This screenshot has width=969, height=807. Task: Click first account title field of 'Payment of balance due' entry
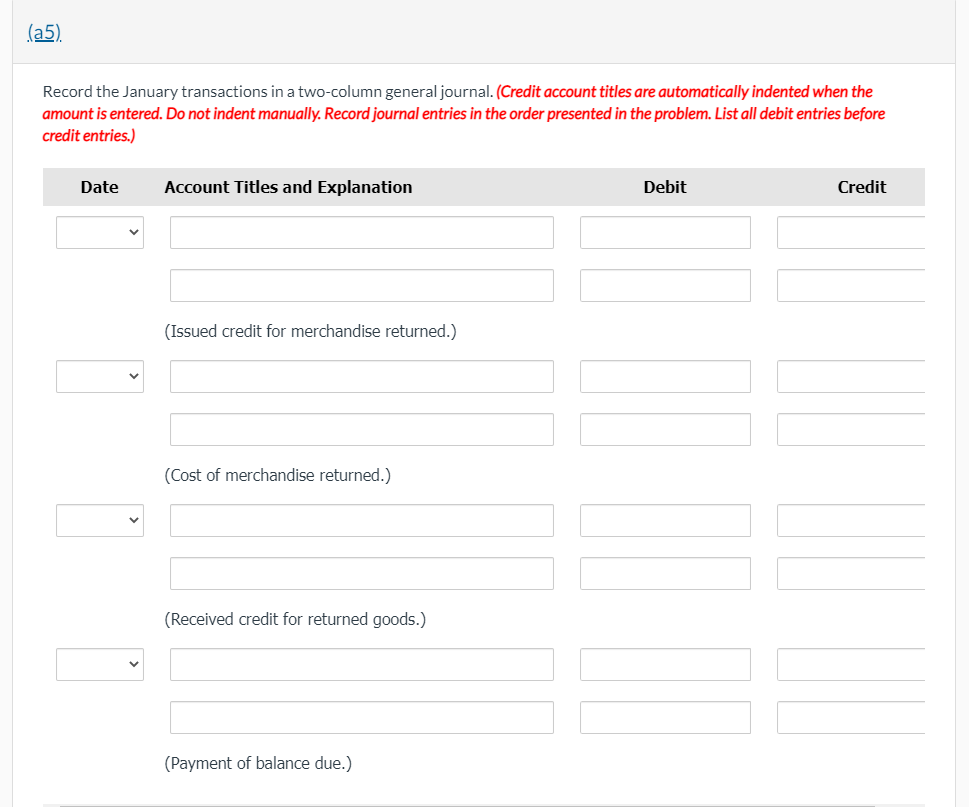click(x=362, y=664)
